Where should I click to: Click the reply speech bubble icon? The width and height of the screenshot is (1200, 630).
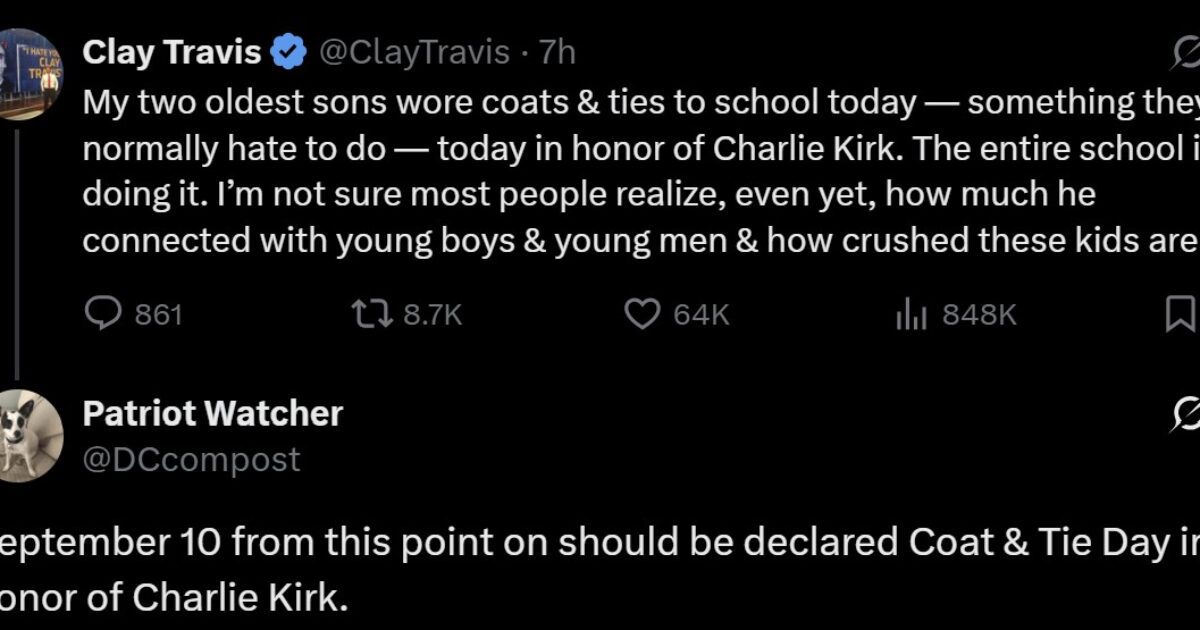pos(103,315)
